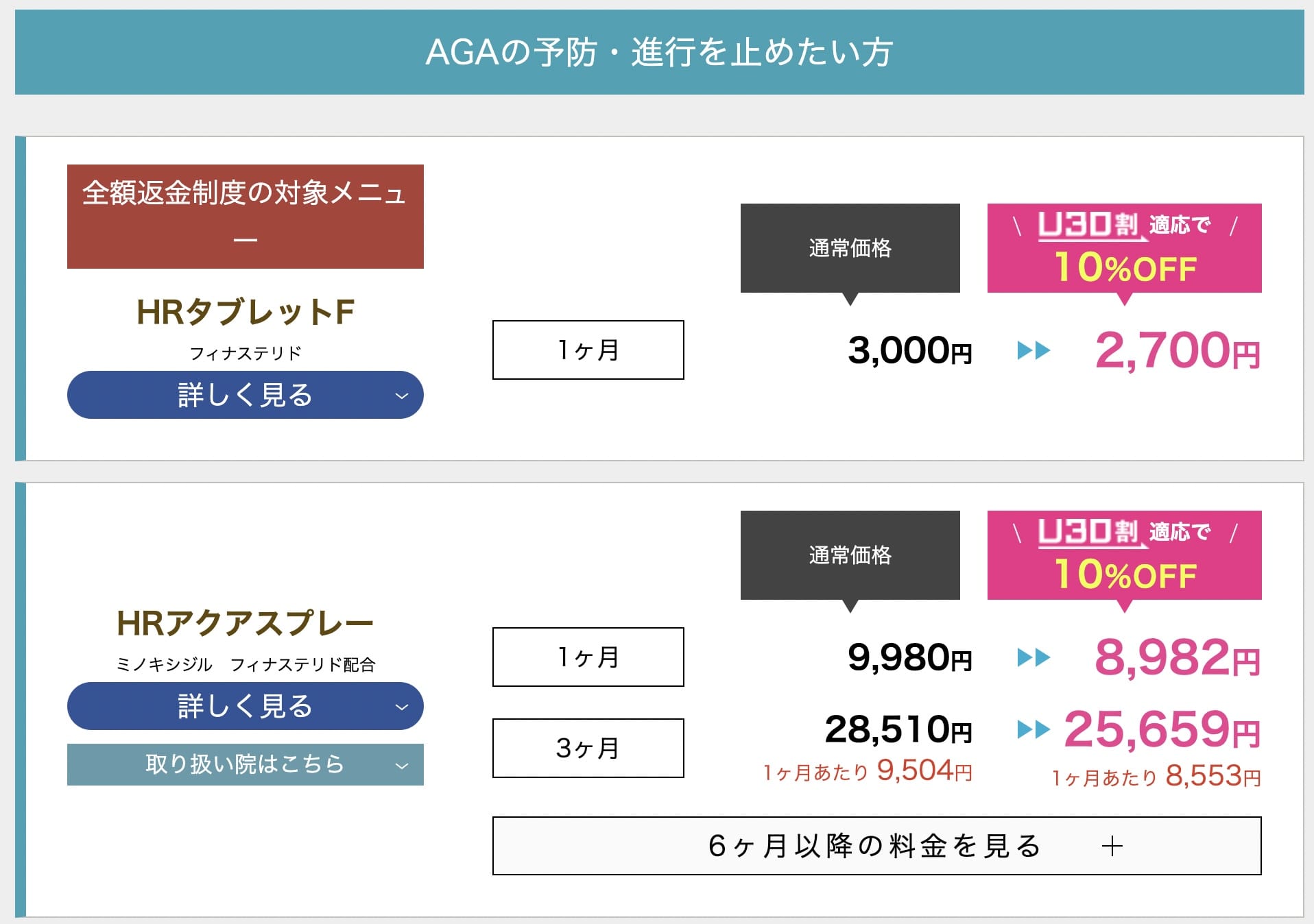
Task: Open the 取り扱い院はこちら dropdown
Action: (245, 764)
